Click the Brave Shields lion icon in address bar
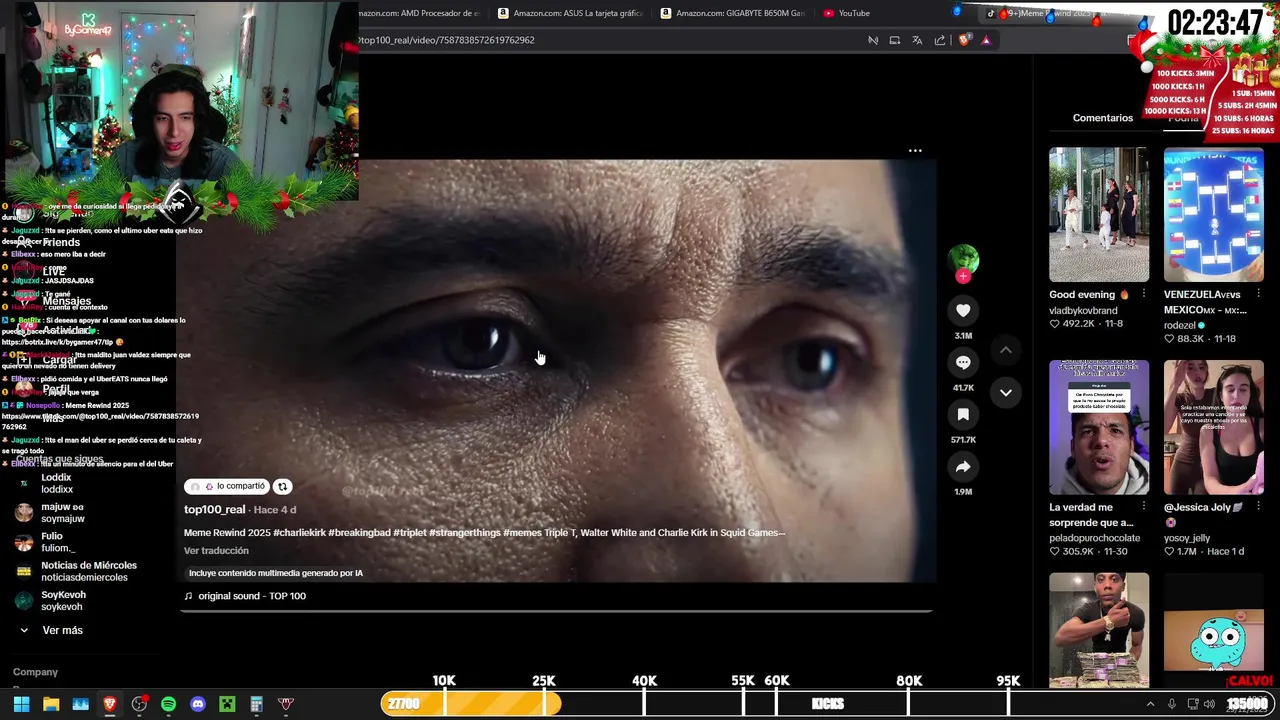Viewport: 1280px width, 720px height. 964,40
